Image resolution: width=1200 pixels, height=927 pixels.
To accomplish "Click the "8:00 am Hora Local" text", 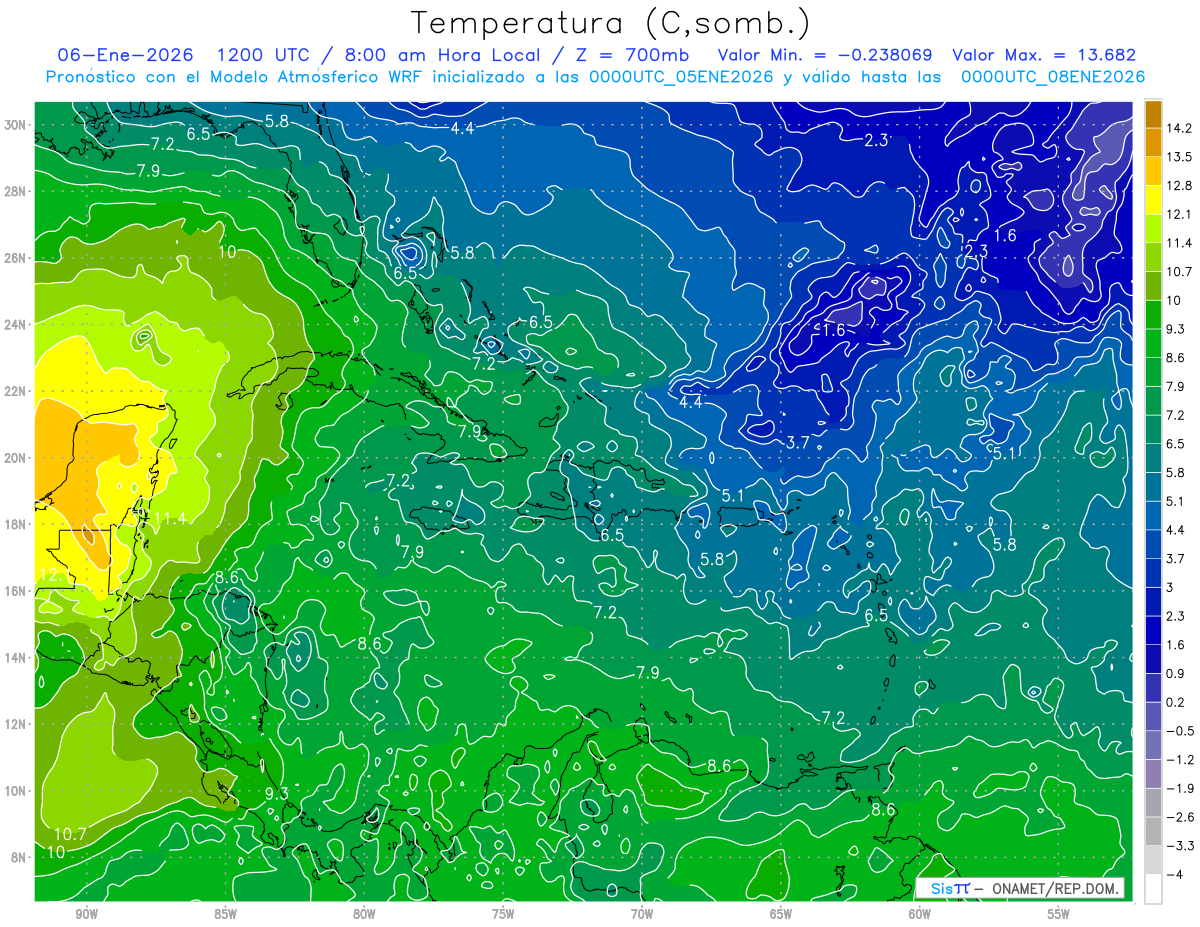I will pos(442,55).
